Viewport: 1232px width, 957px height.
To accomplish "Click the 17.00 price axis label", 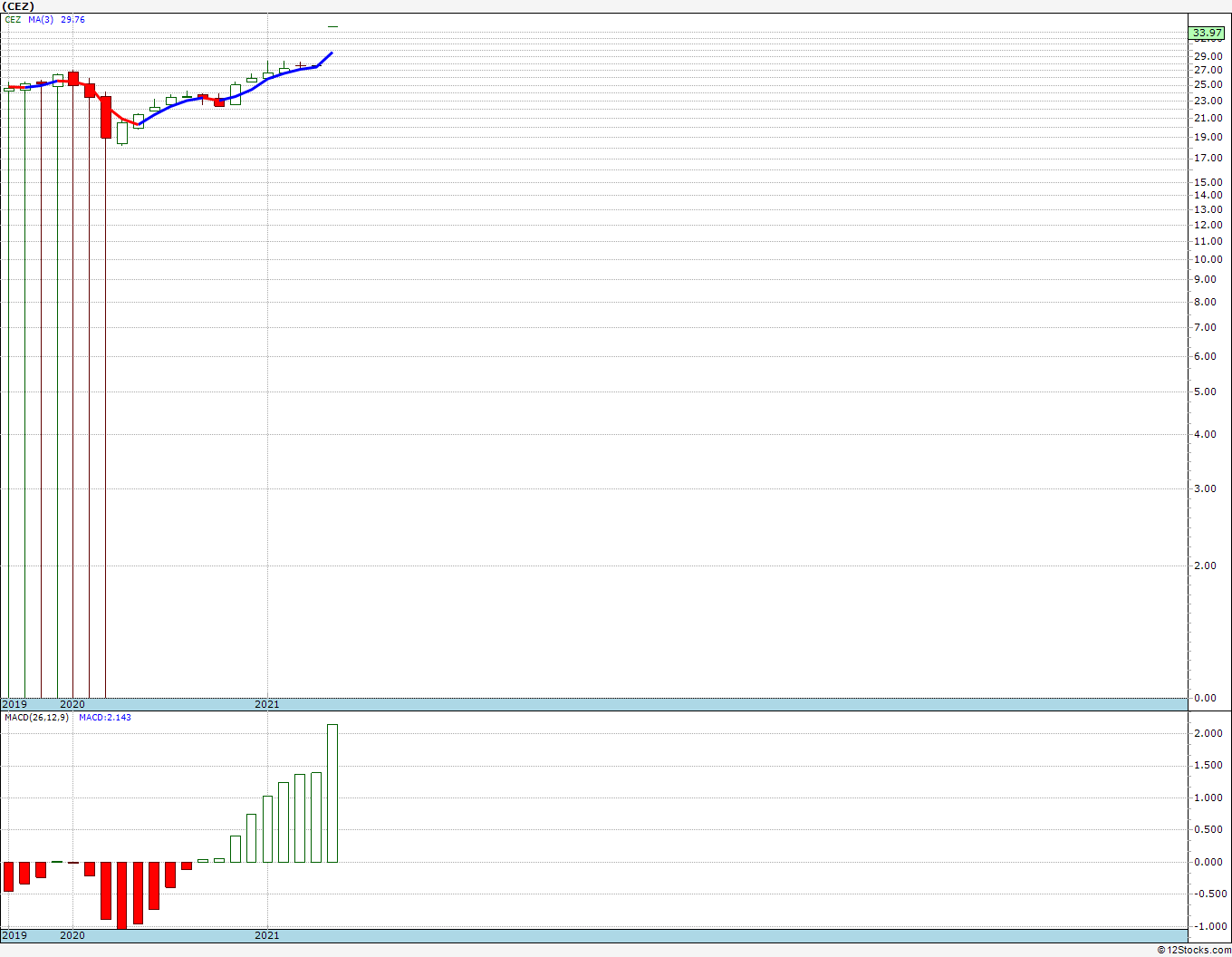I will click(1208, 159).
